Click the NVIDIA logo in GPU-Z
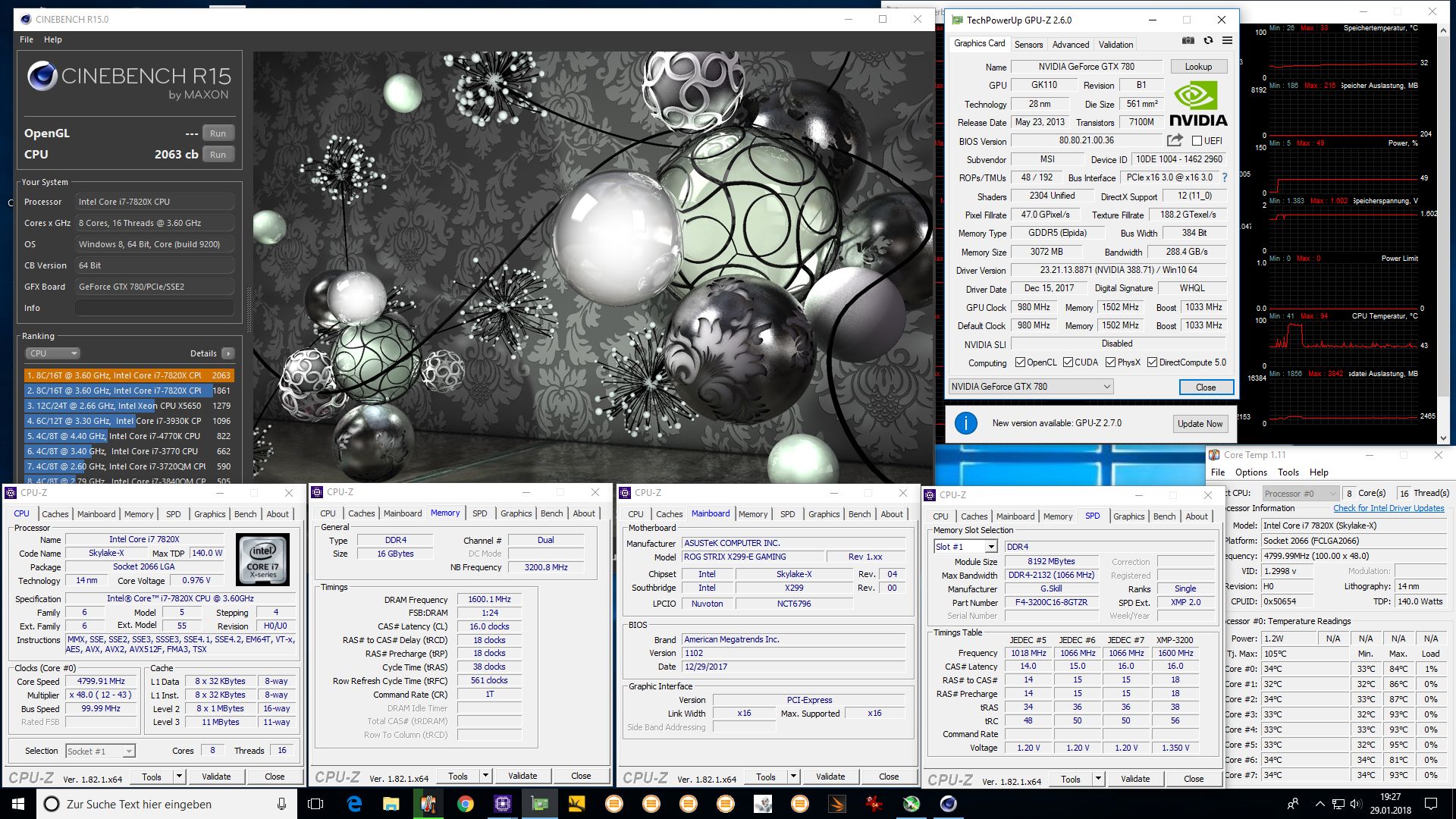1456x819 pixels. (x=1198, y=105)
